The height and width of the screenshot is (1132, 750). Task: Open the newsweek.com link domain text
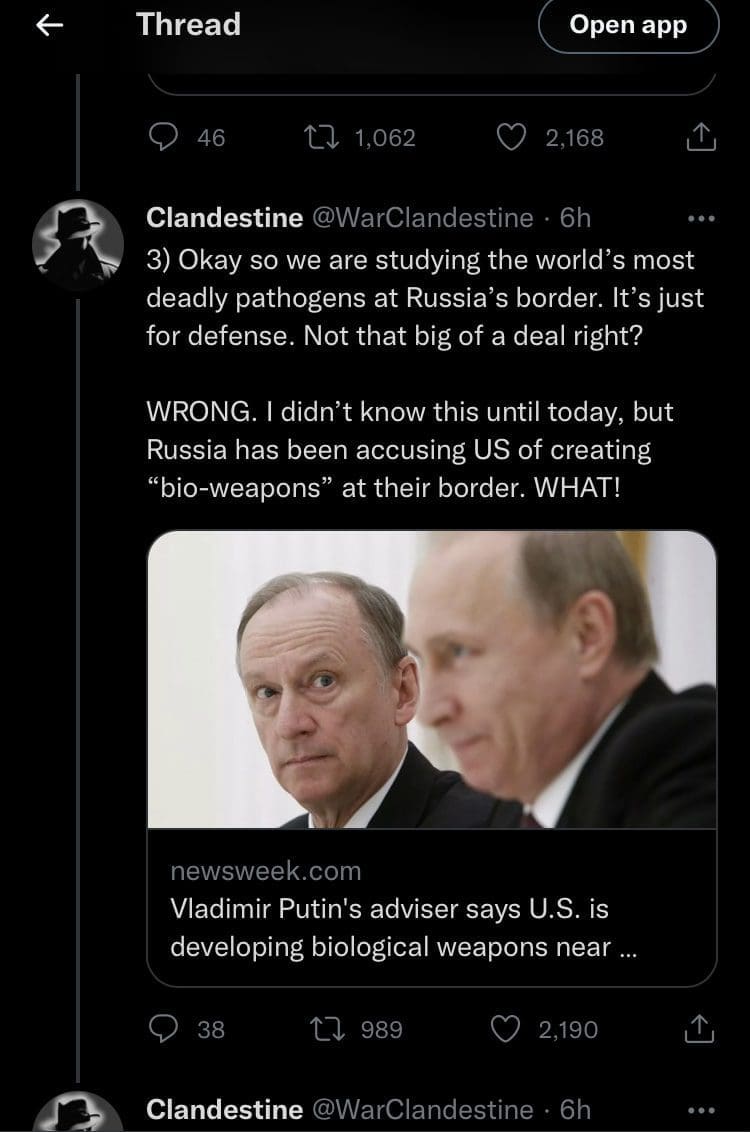266,871
